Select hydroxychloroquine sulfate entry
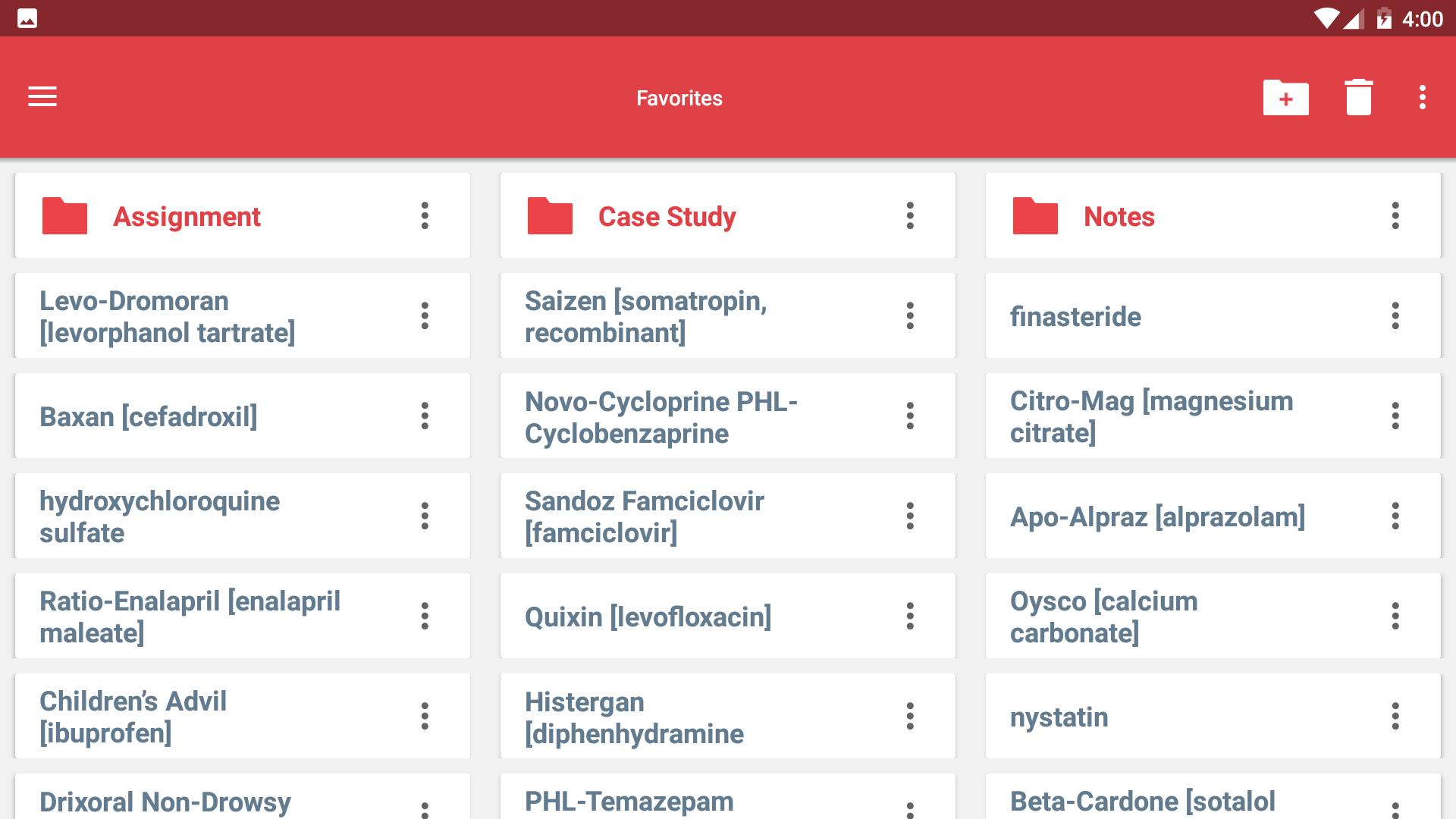Viewport: 1456px width, 819px height. [x=242, y=516]
